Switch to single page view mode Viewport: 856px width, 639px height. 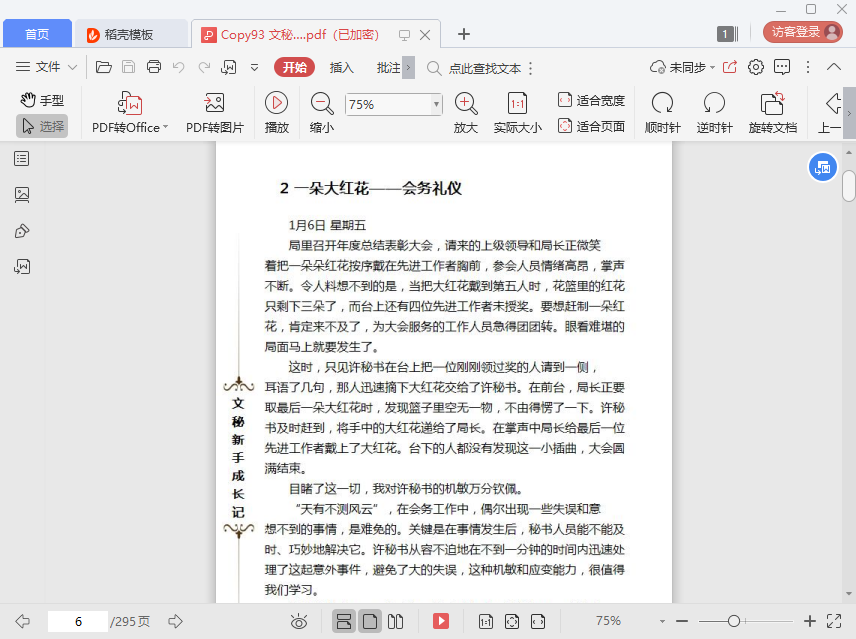(370, 621)
